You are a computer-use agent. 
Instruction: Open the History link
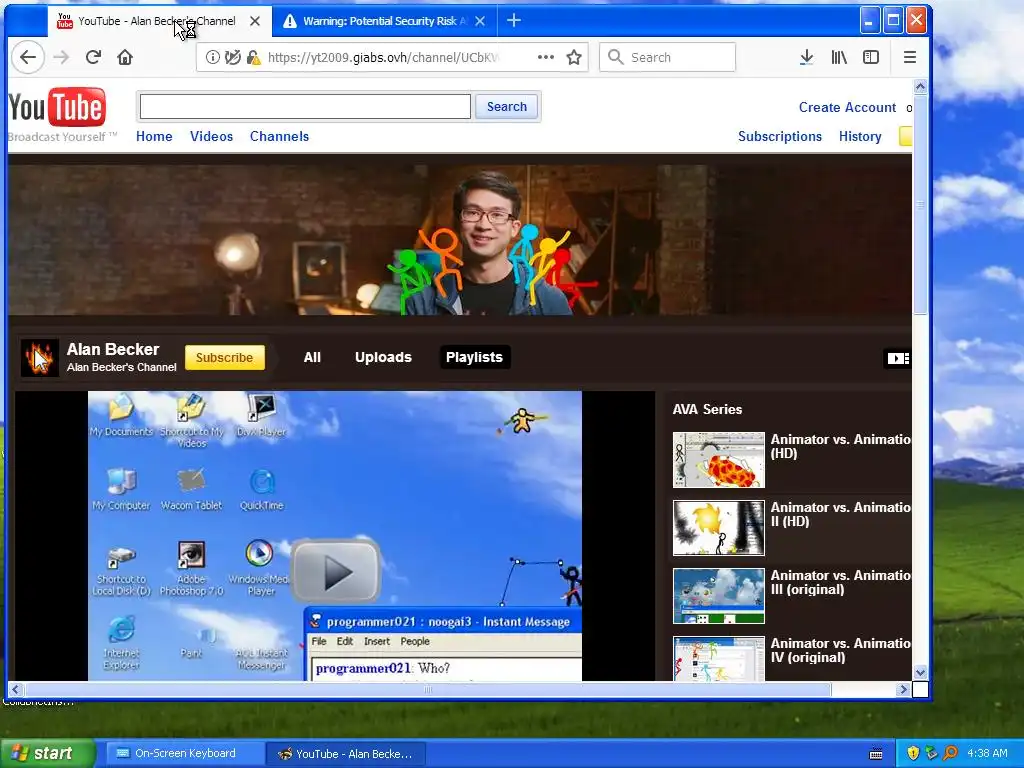point(860,136)
